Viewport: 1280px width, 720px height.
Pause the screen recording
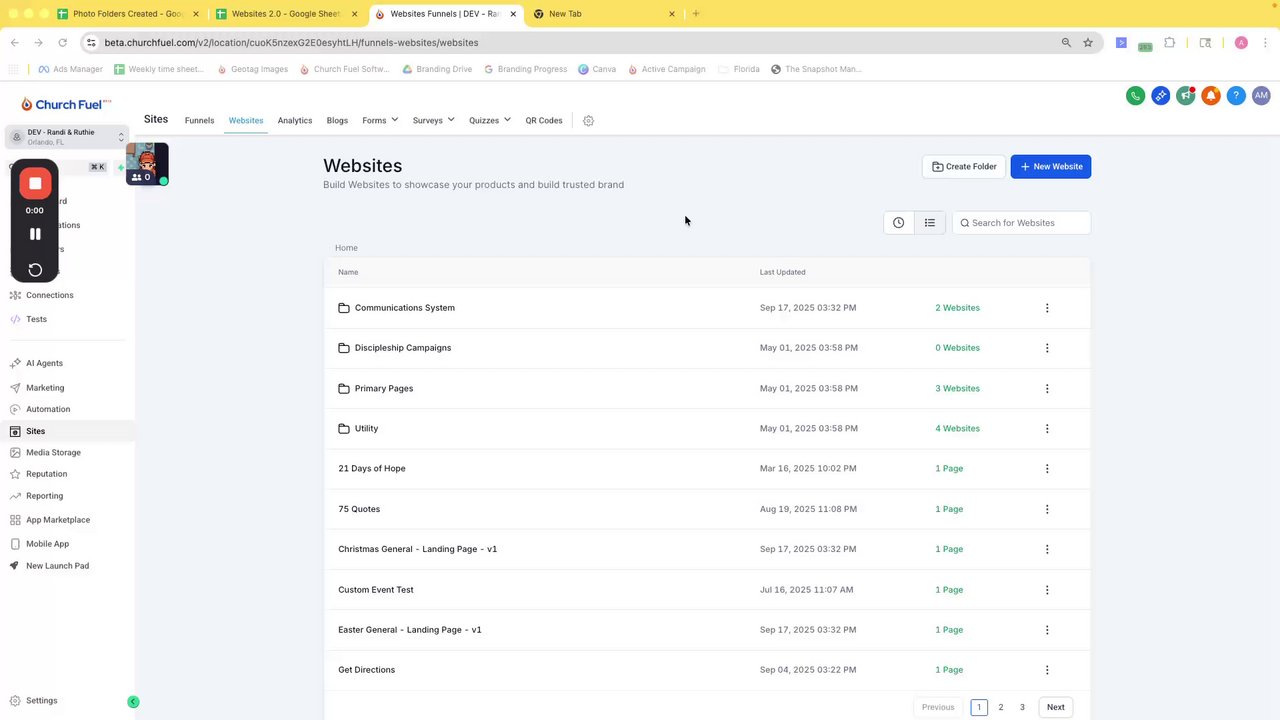[x=35, y=234]
